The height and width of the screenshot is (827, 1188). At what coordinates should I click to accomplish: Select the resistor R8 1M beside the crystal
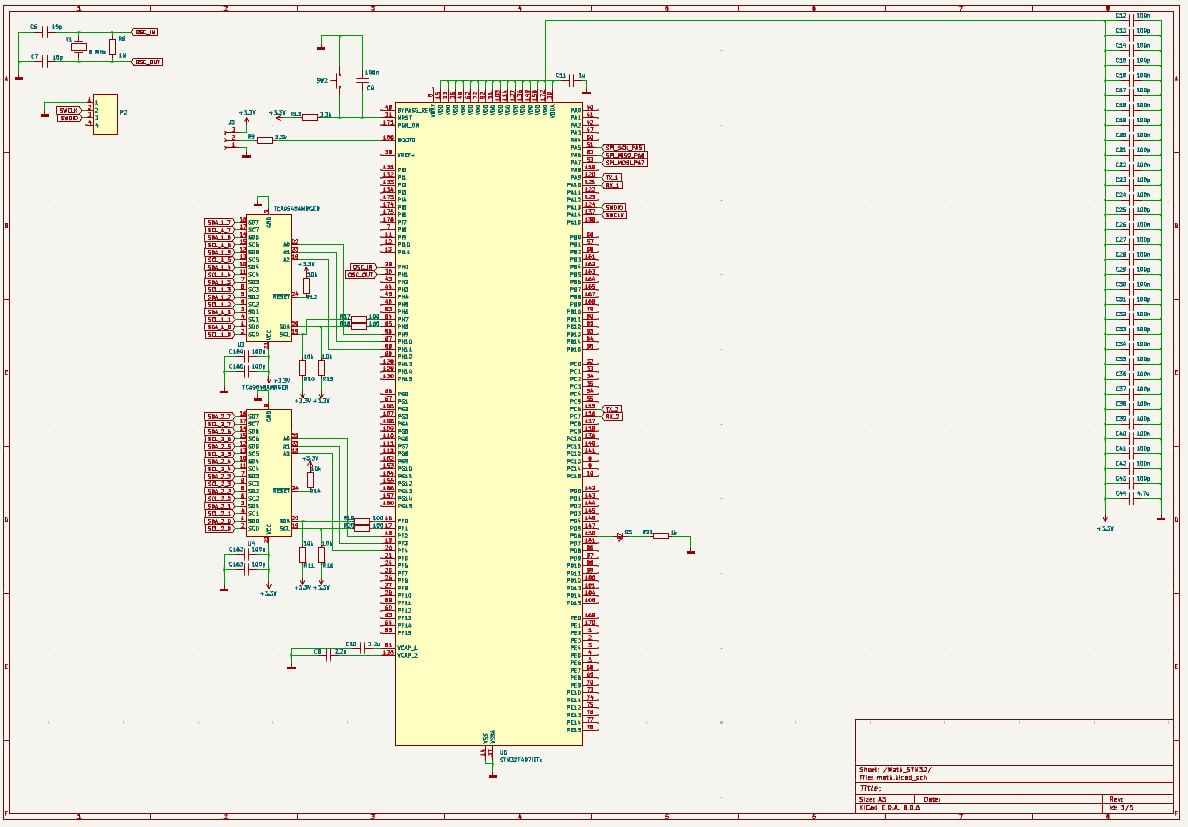112,45
